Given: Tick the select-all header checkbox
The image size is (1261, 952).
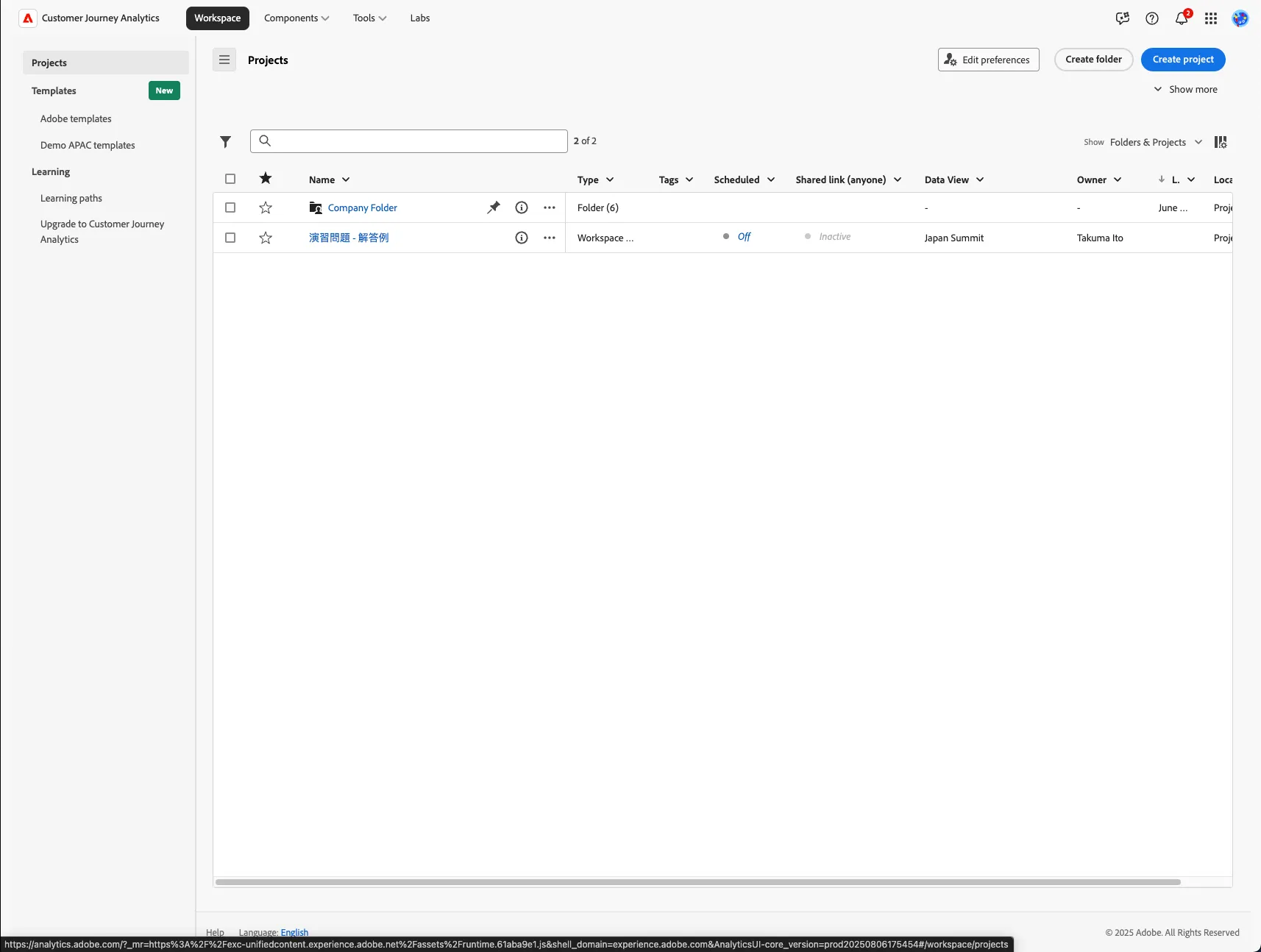Looking at the screenshot, I should [230, 179].
